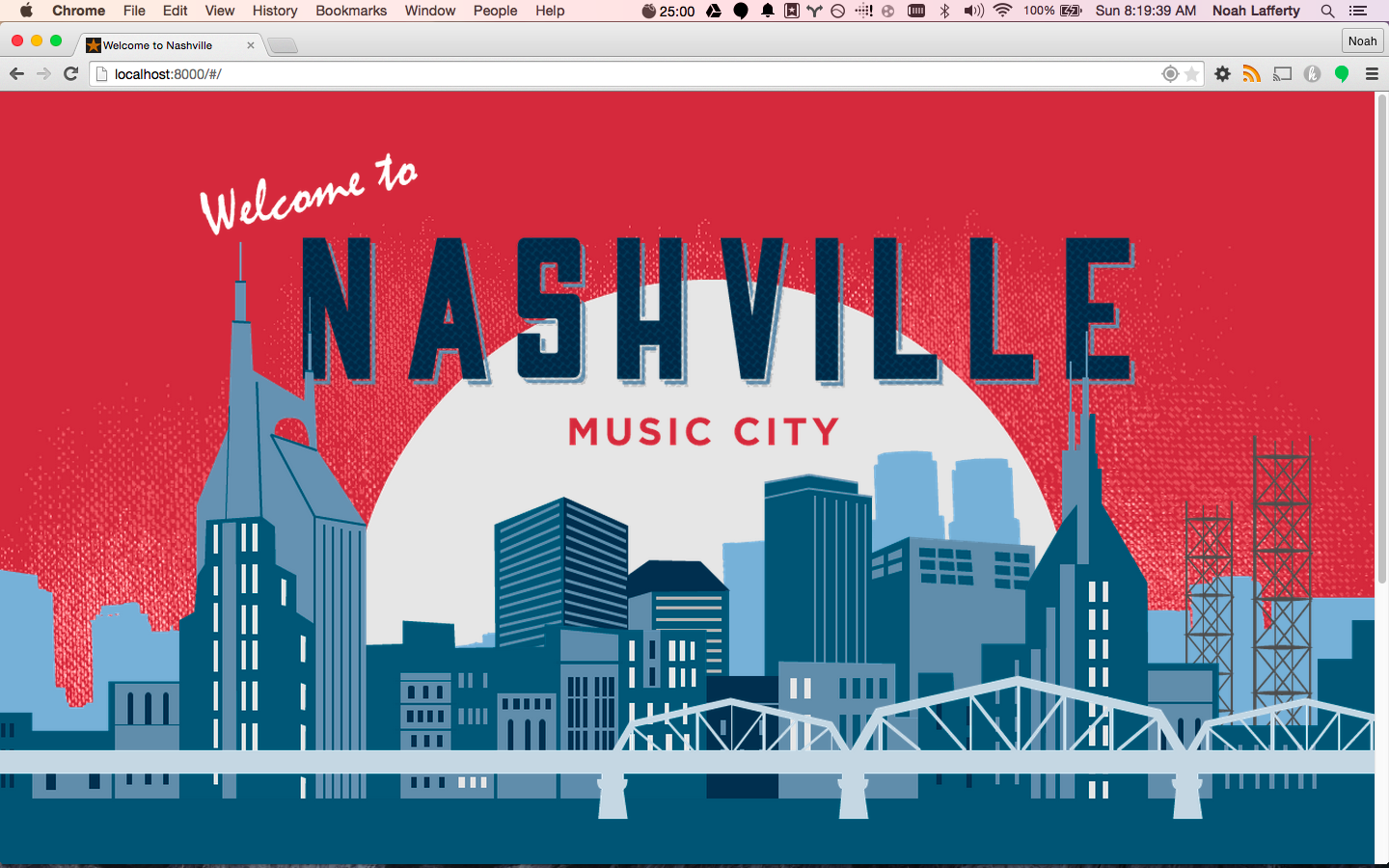1389x868 pixels.
Task: Open the volume control in menu bar
Action: coord(974,11)
